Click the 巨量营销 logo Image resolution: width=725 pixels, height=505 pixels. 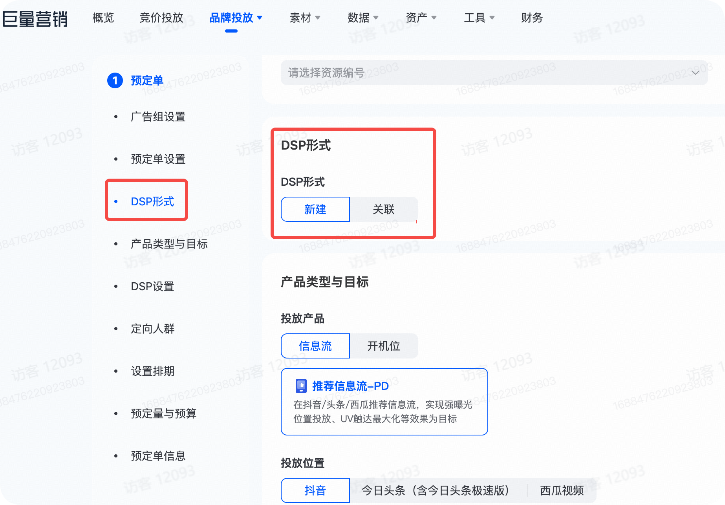tap(35, 19)
